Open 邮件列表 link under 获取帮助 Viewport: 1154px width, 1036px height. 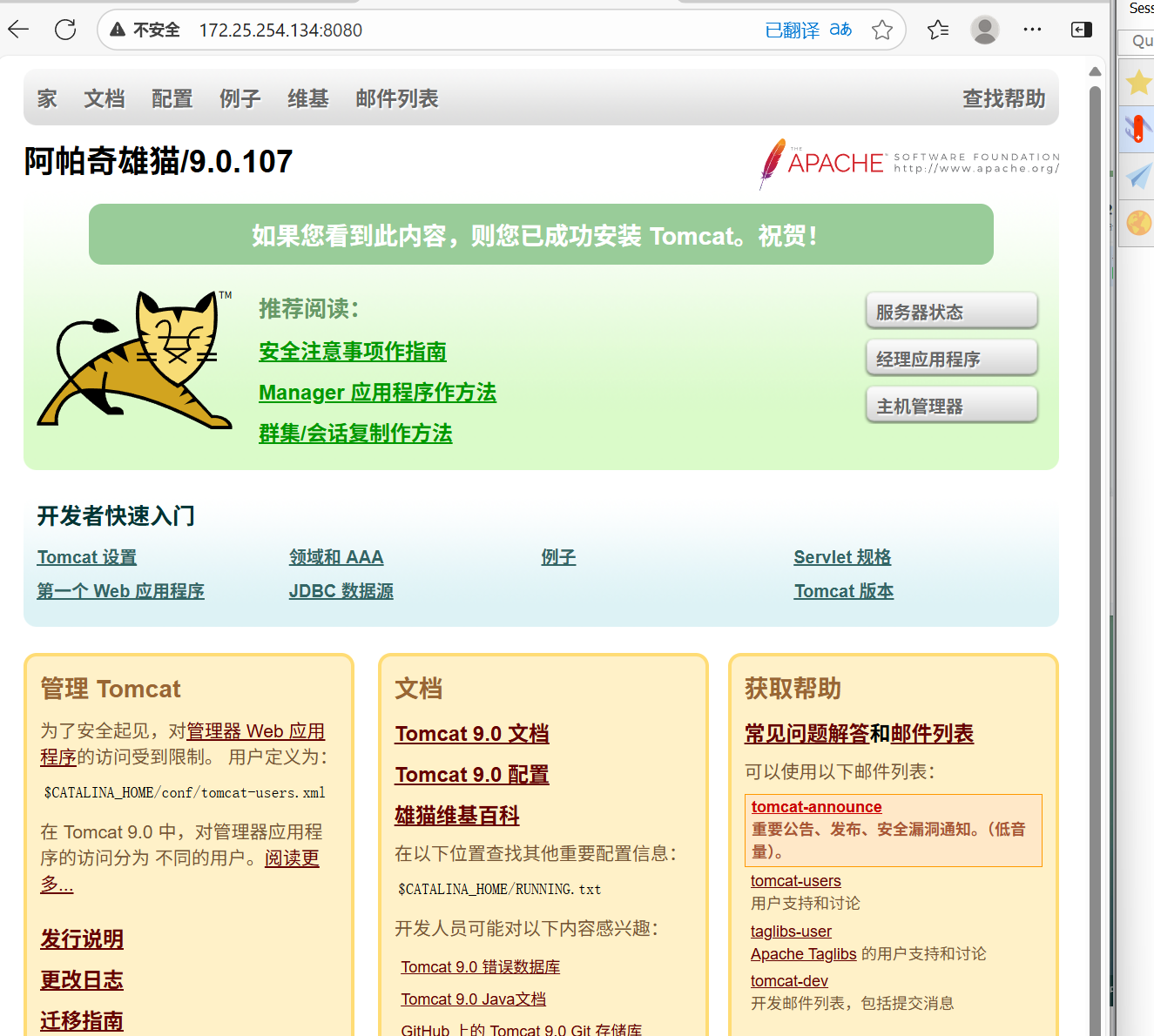(x=932, y=734)
